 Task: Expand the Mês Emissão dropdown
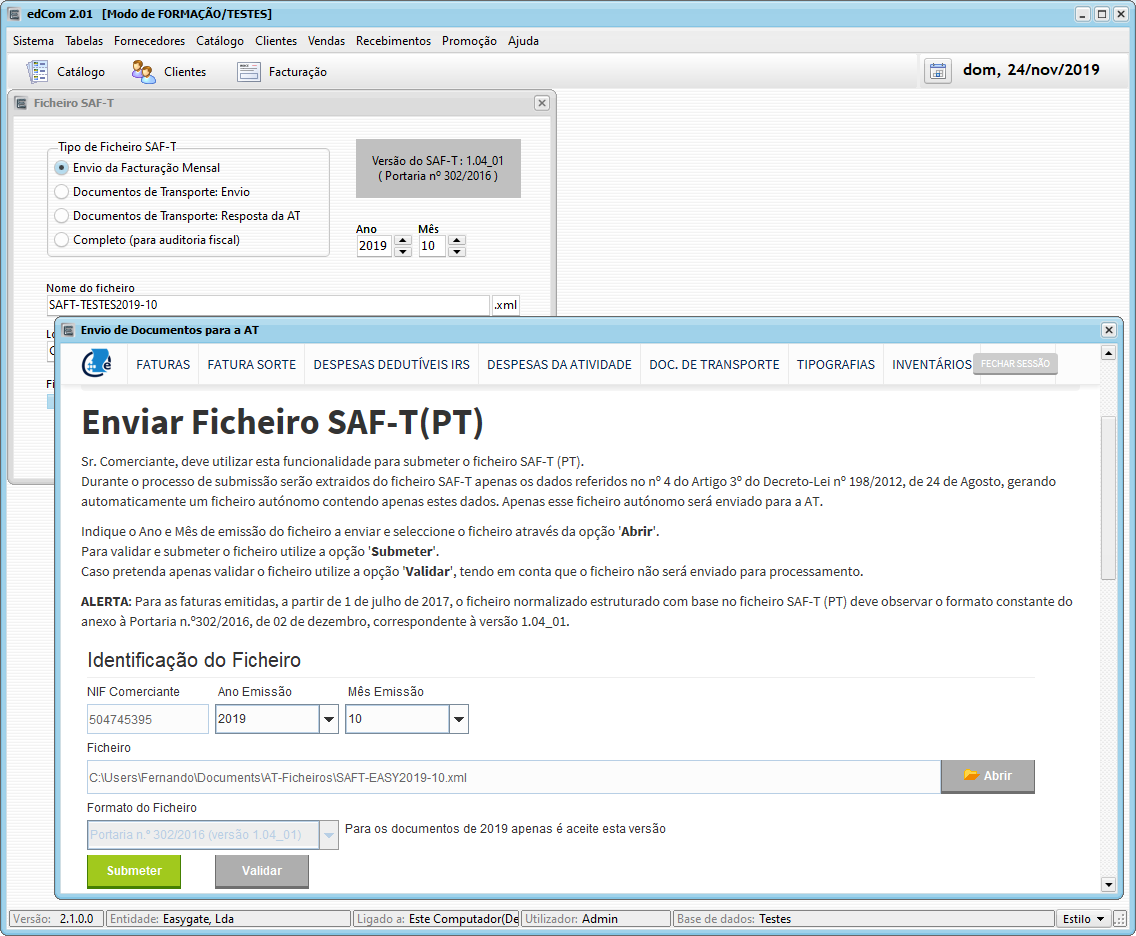(x=459, y=719)
